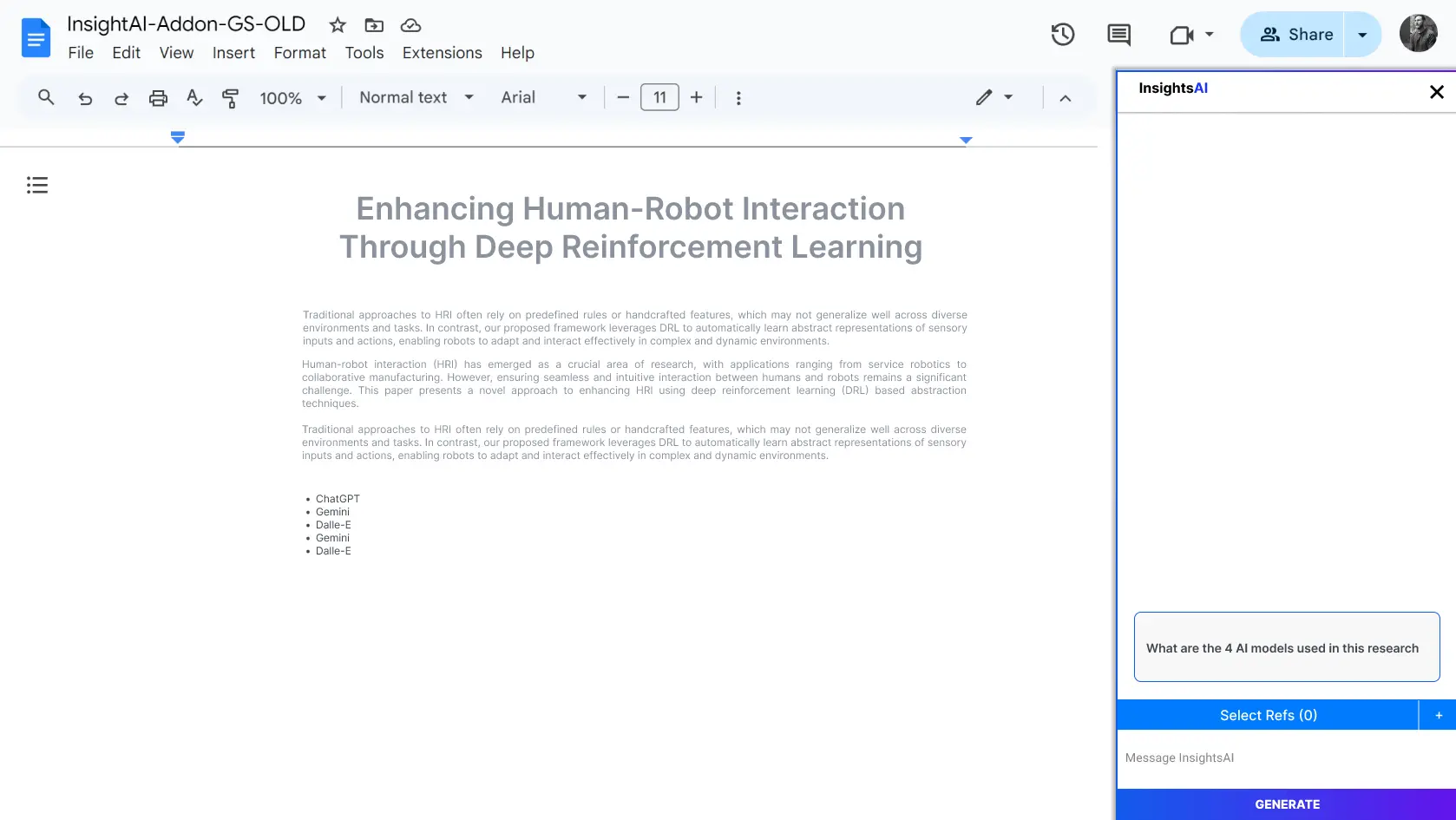Print the document
Viewport: 1456px width, 820px height.
tap(158, 98)
